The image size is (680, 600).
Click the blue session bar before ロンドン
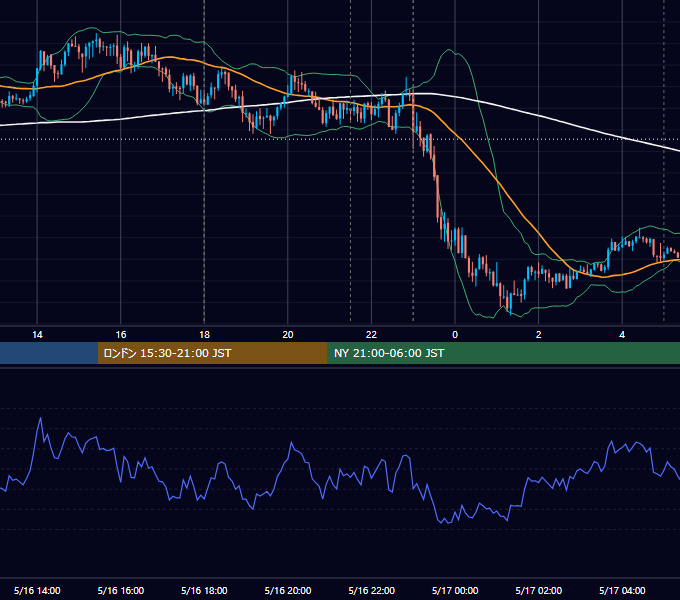[x=49, y=353]
